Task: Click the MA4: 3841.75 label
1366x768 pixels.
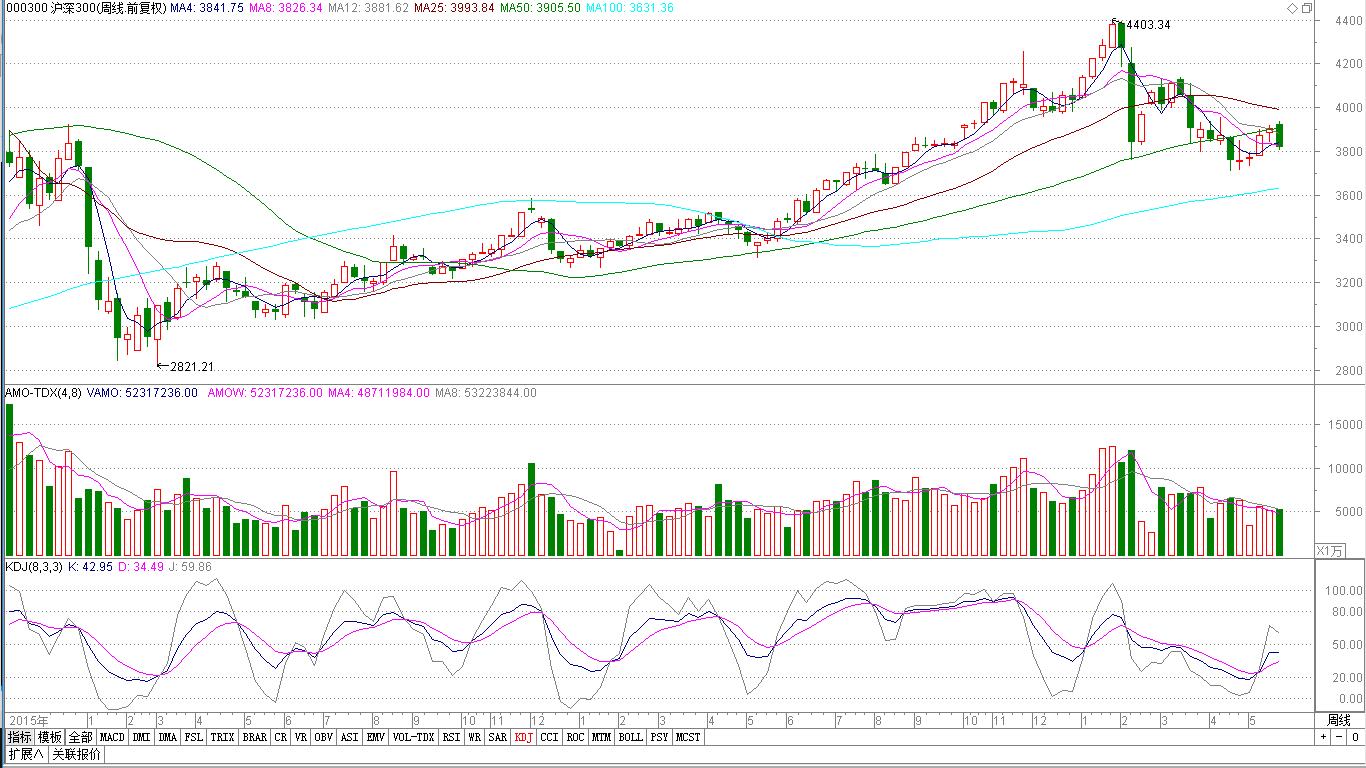Action: click(207, 8)
